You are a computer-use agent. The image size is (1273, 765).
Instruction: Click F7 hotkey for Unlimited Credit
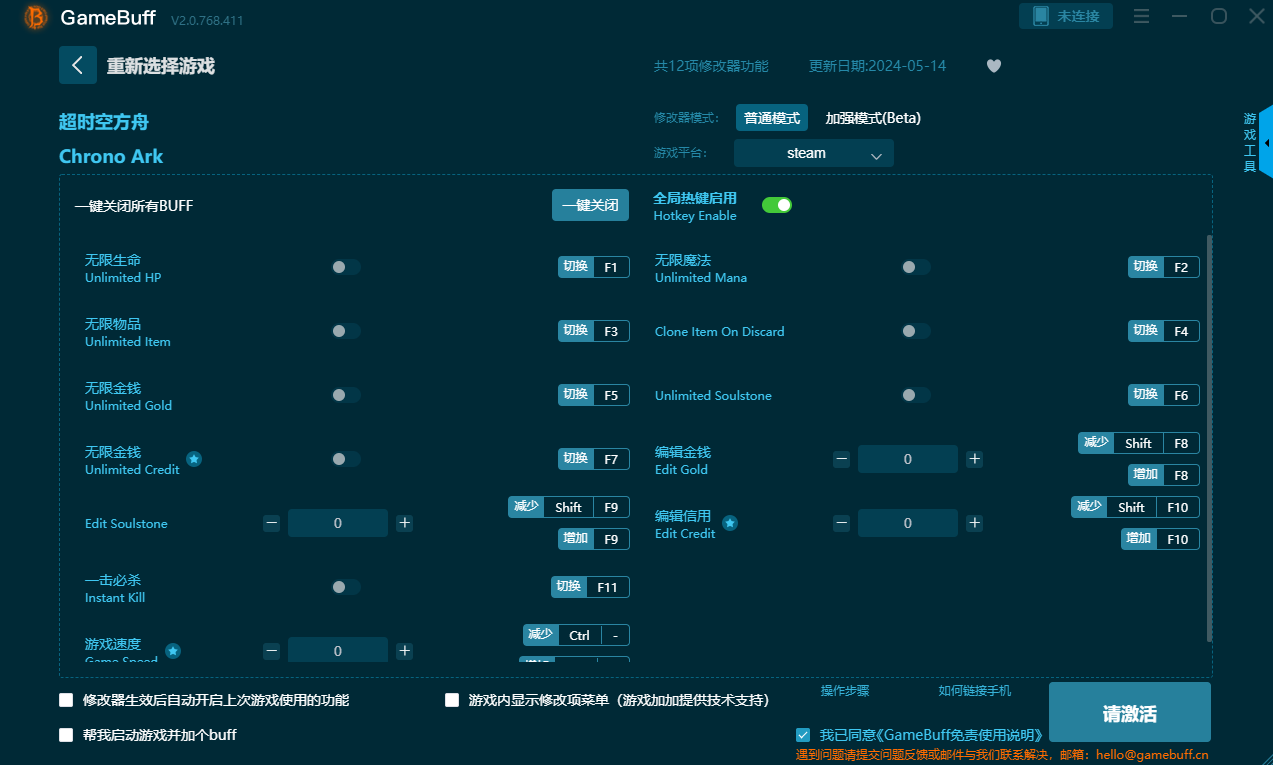pyautogui.click(x=611, y=459)
